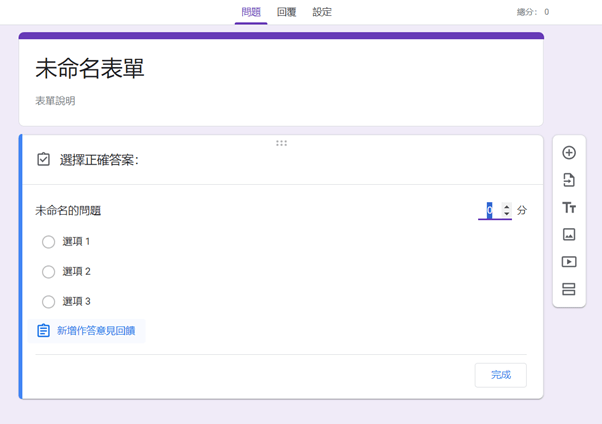Viewport: 602px width, 424px height.
Task: Click the 總分: 0 total points text
Action: point(533,12)
